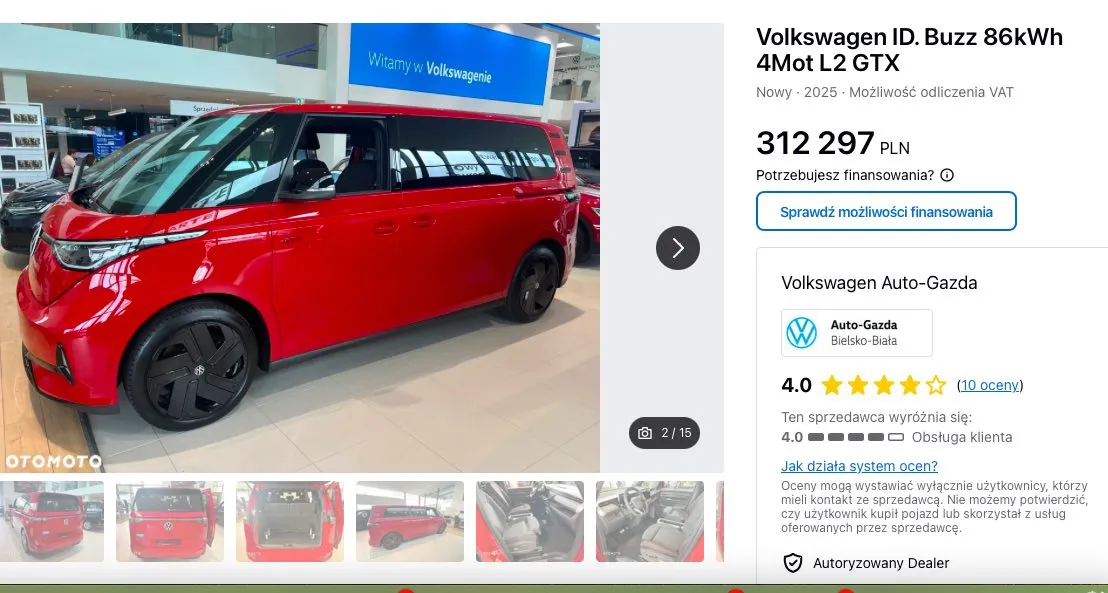Advance to the next photo with the arrow

[x=678, y=248]
